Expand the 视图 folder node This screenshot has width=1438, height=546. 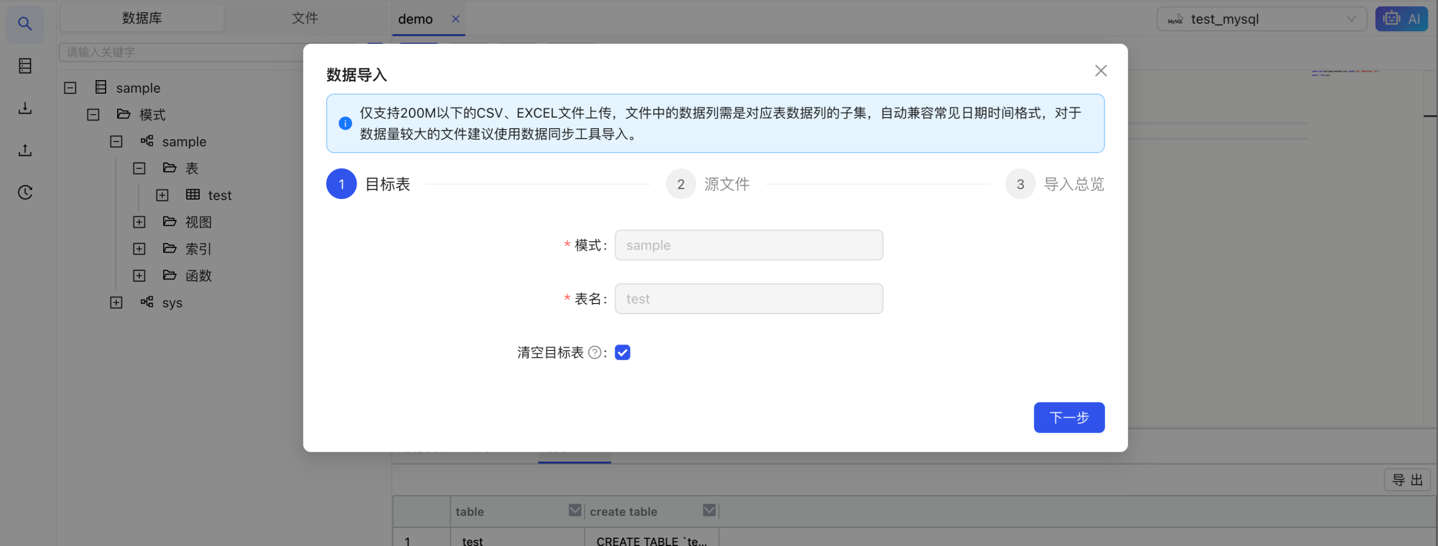pos(139,222)
